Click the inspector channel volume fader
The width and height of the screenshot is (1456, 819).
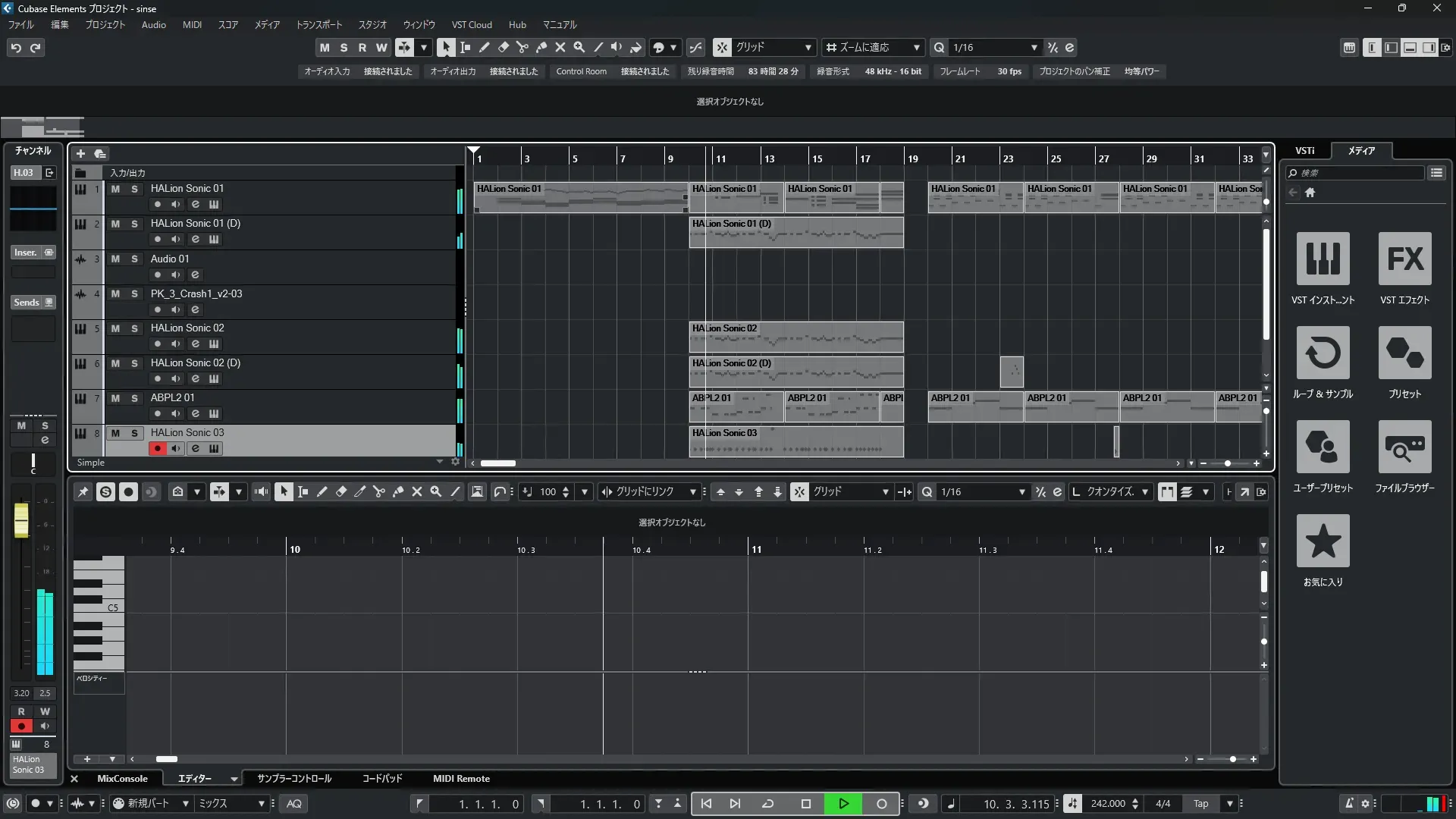coord(21,522)
